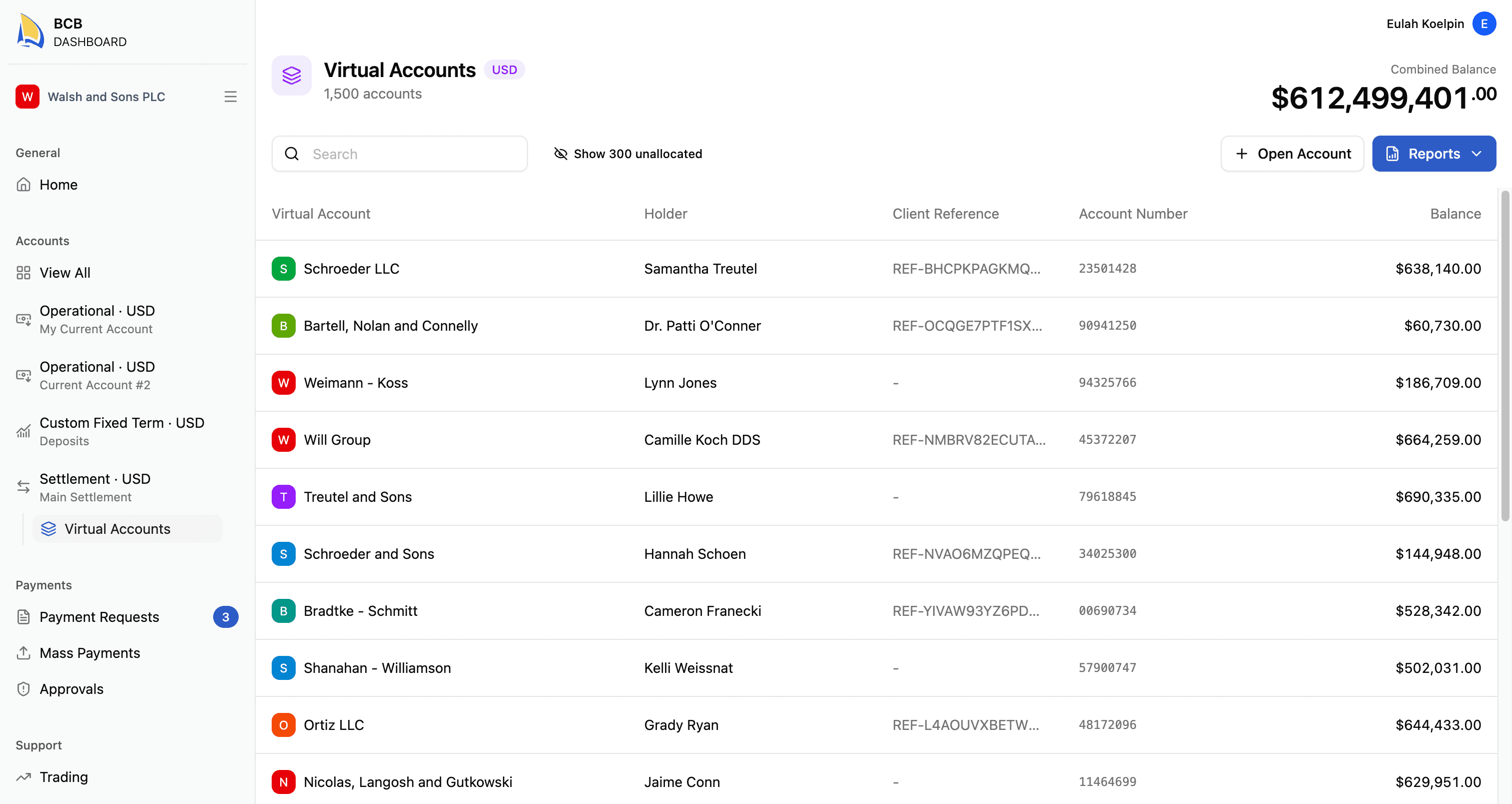
Task: Expand the Reports dropdown button
Action: click(x=1434, y=154)
